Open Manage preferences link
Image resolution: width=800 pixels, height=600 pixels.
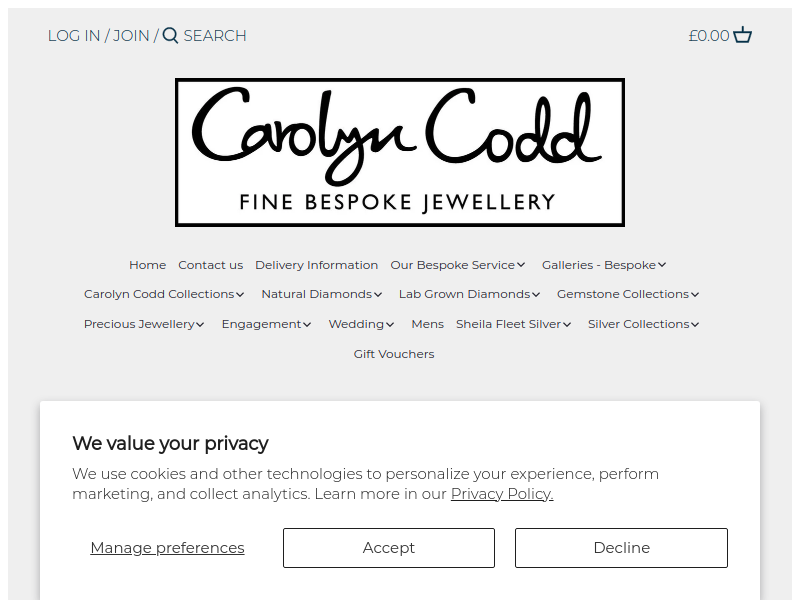pyautogui.click(x=167, y=548)
